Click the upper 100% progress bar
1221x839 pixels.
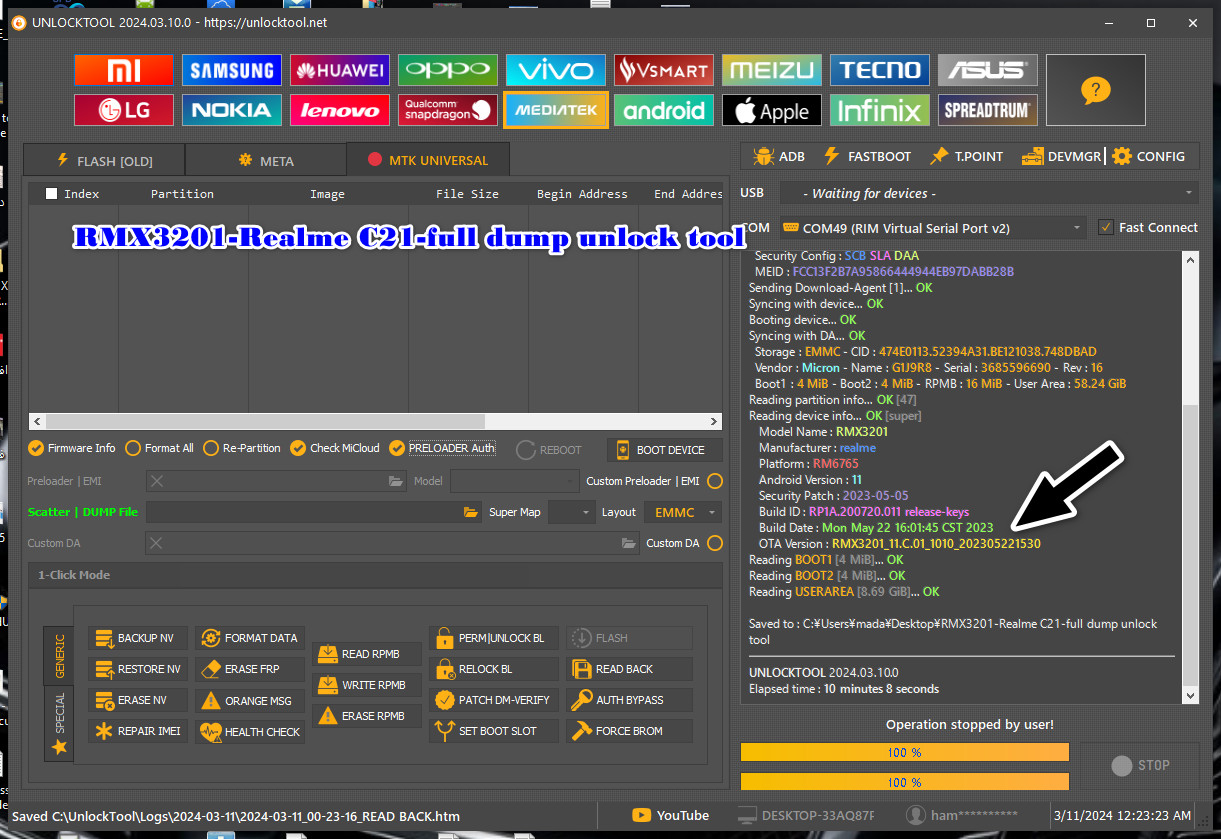[x=905, y=752]
